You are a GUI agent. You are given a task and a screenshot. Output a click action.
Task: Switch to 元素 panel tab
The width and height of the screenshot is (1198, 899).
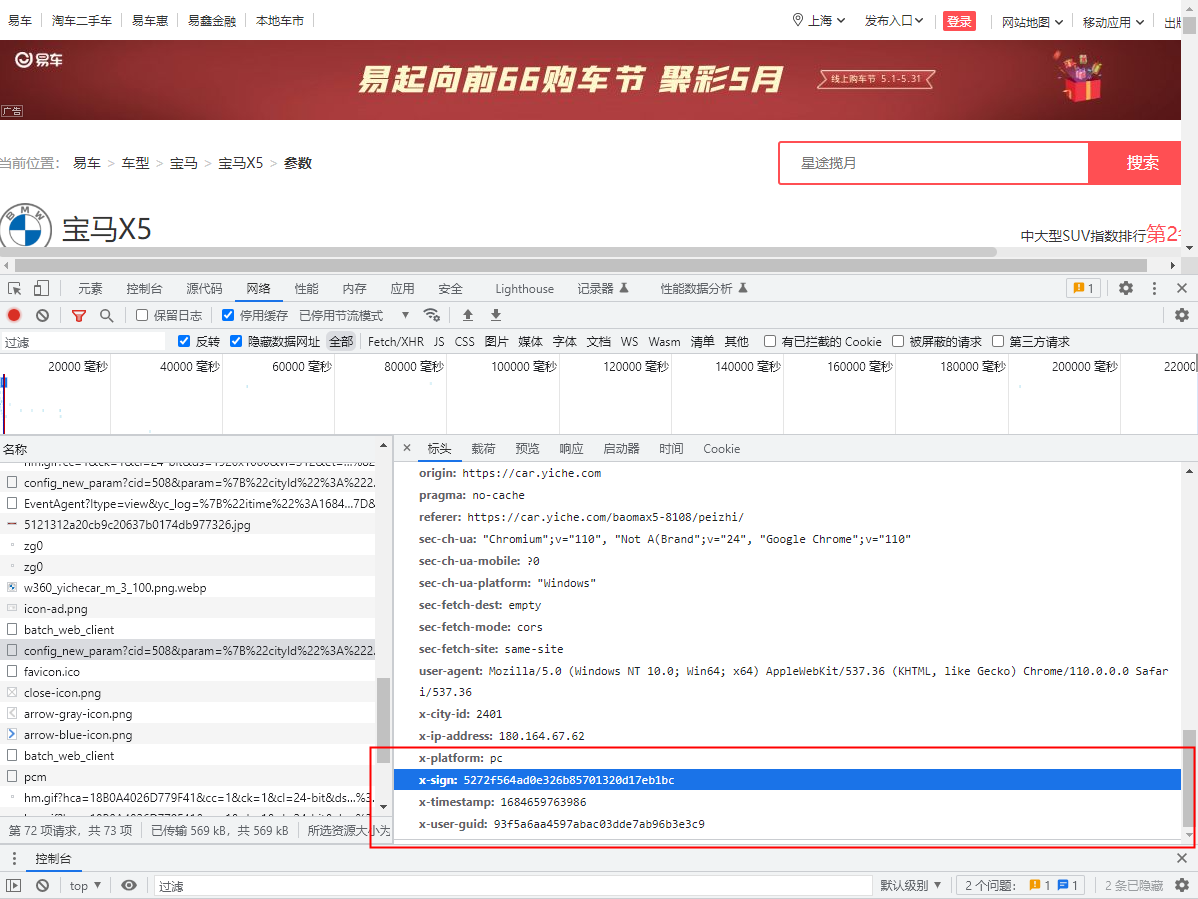tap(90, 289)
